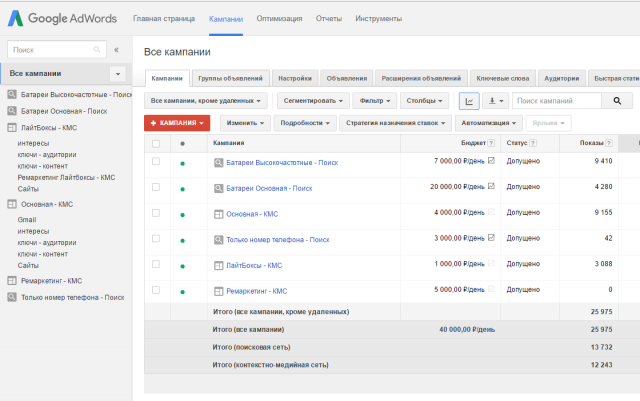Click green status dot for Основная - КМС row
640x401 pixels.
pyautogui.click(x=182, y=215)
